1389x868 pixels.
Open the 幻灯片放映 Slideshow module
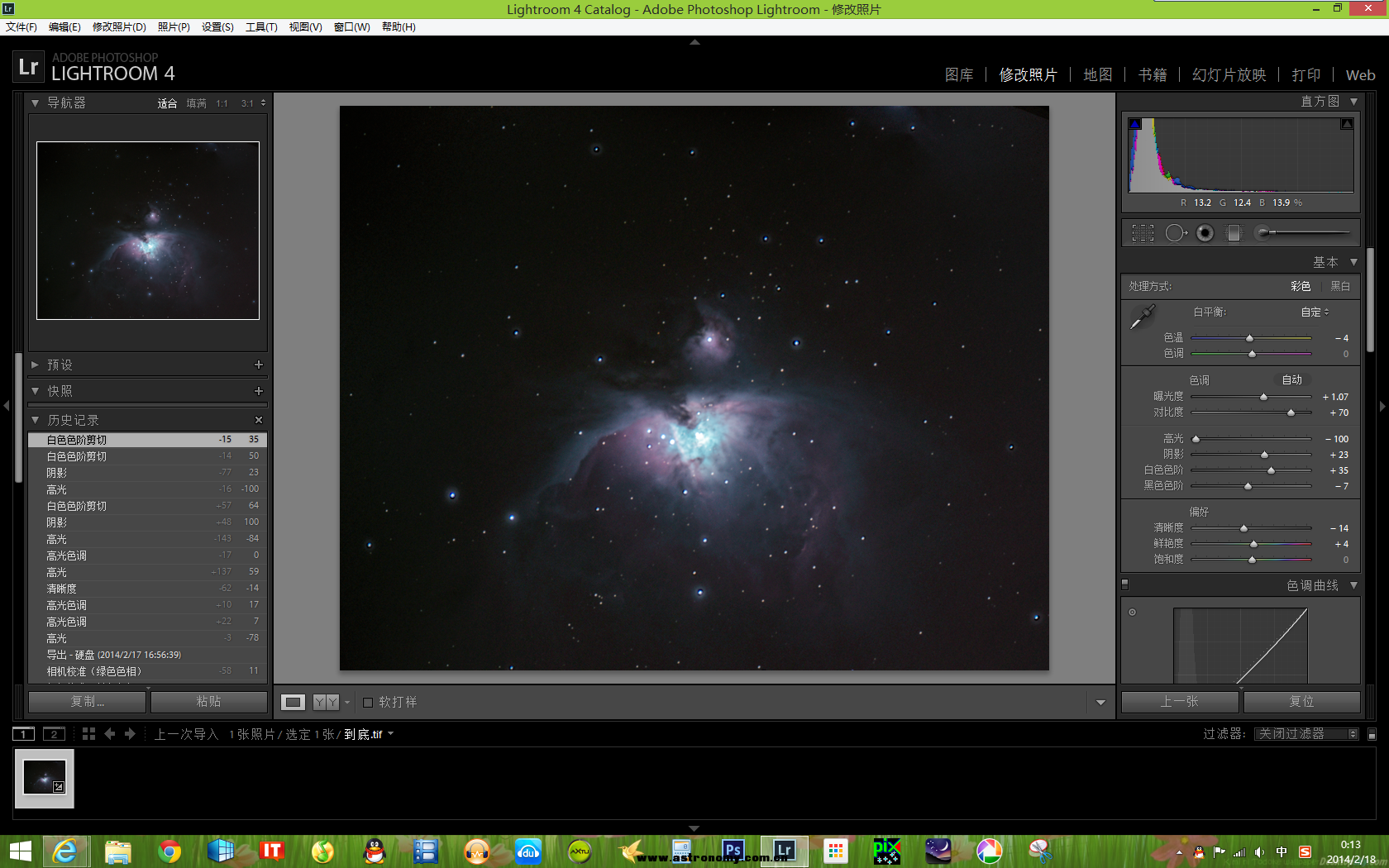(x=1229, y=75)
